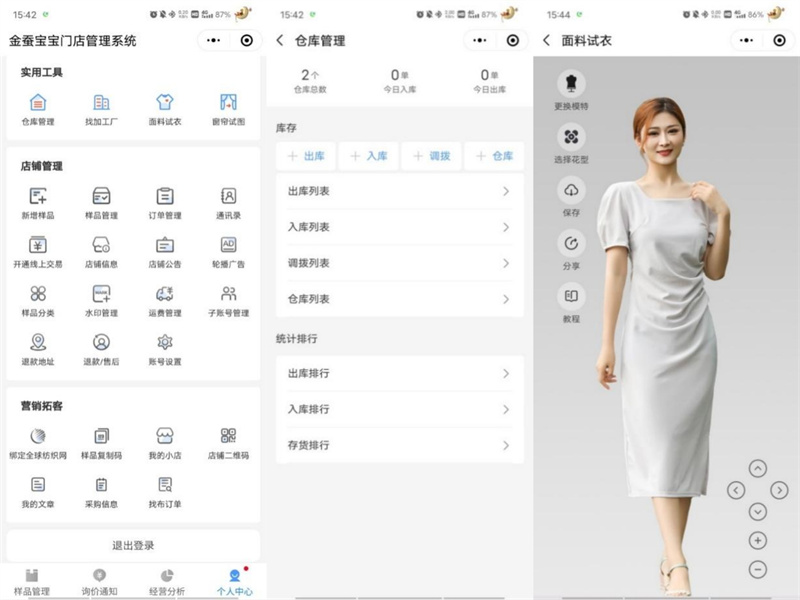Click the zoom out minus control
The width and height of the screenshot is (800, 600).
coord(757,569)
